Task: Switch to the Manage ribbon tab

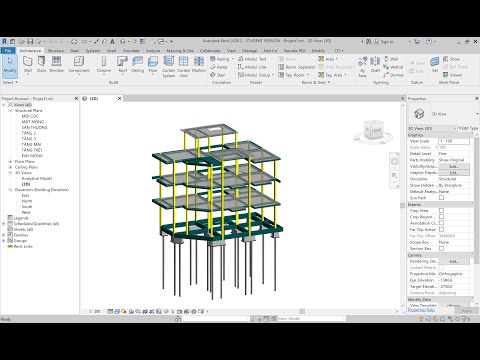Action: click(249, 51)
